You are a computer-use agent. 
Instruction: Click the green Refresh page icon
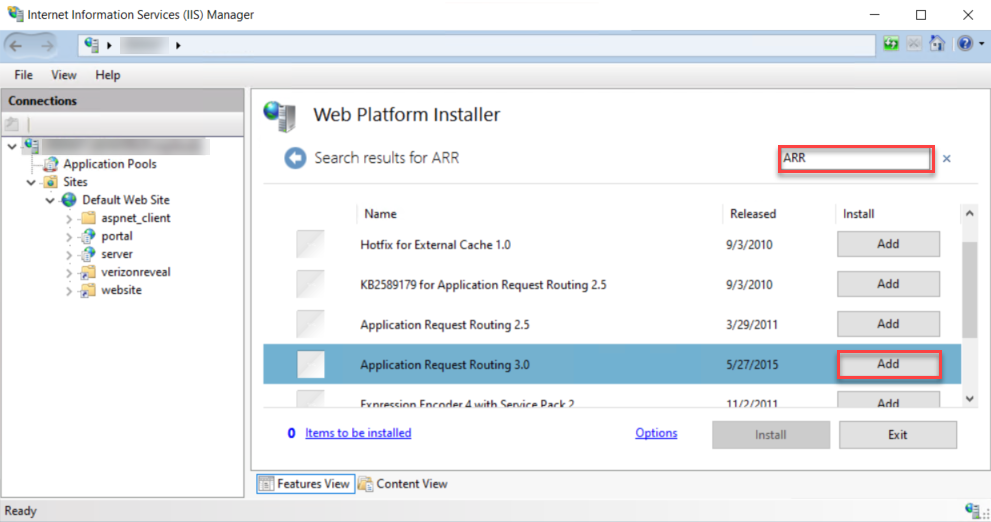pos(891,44)
